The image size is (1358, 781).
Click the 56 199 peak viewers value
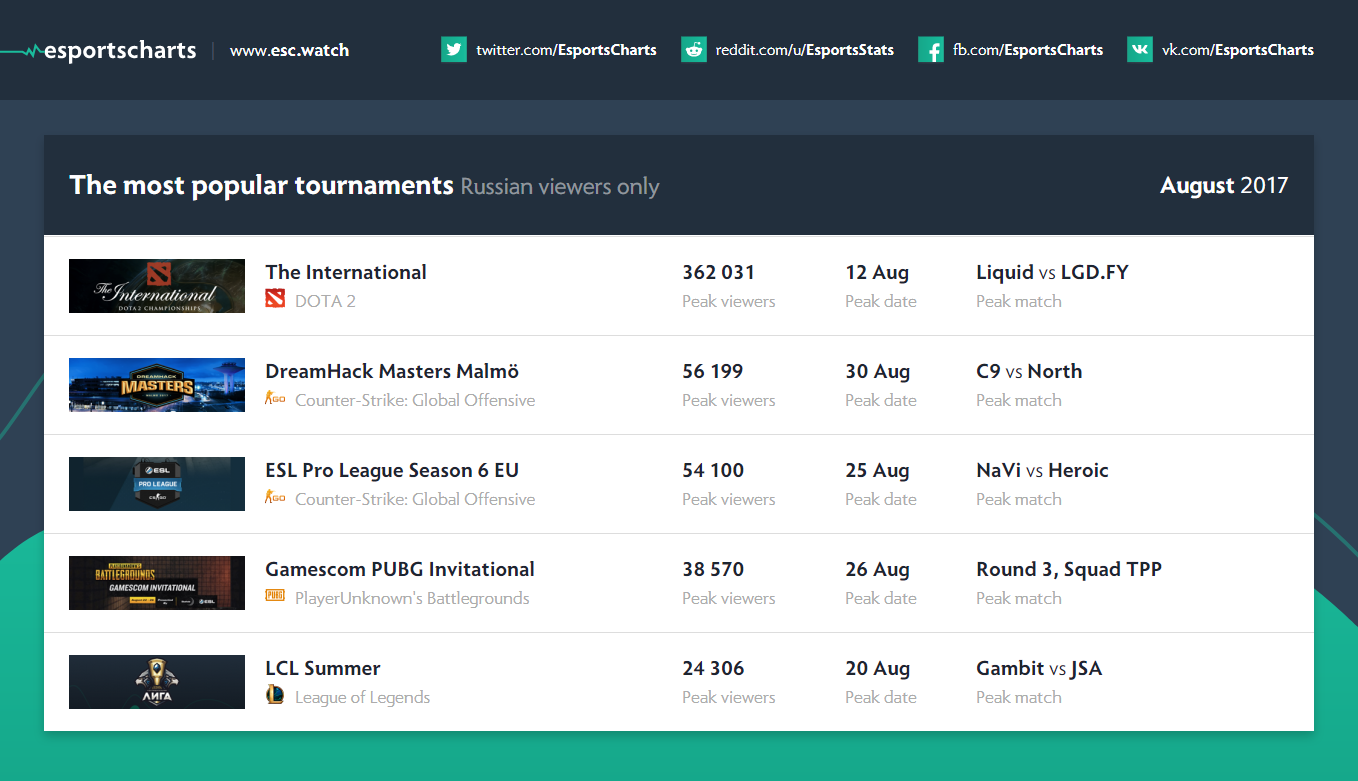[x=713, y=371]
